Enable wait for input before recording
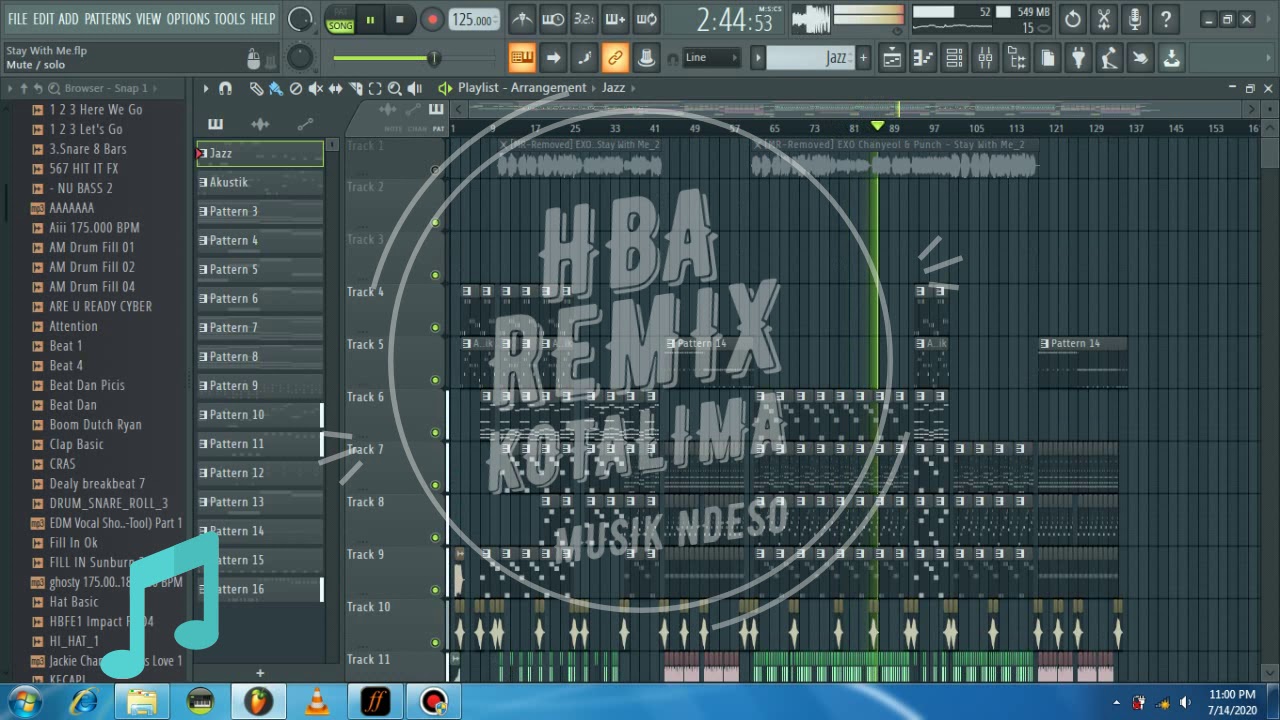The width and height of the screenshot is (1280, 720). point(553,19)
